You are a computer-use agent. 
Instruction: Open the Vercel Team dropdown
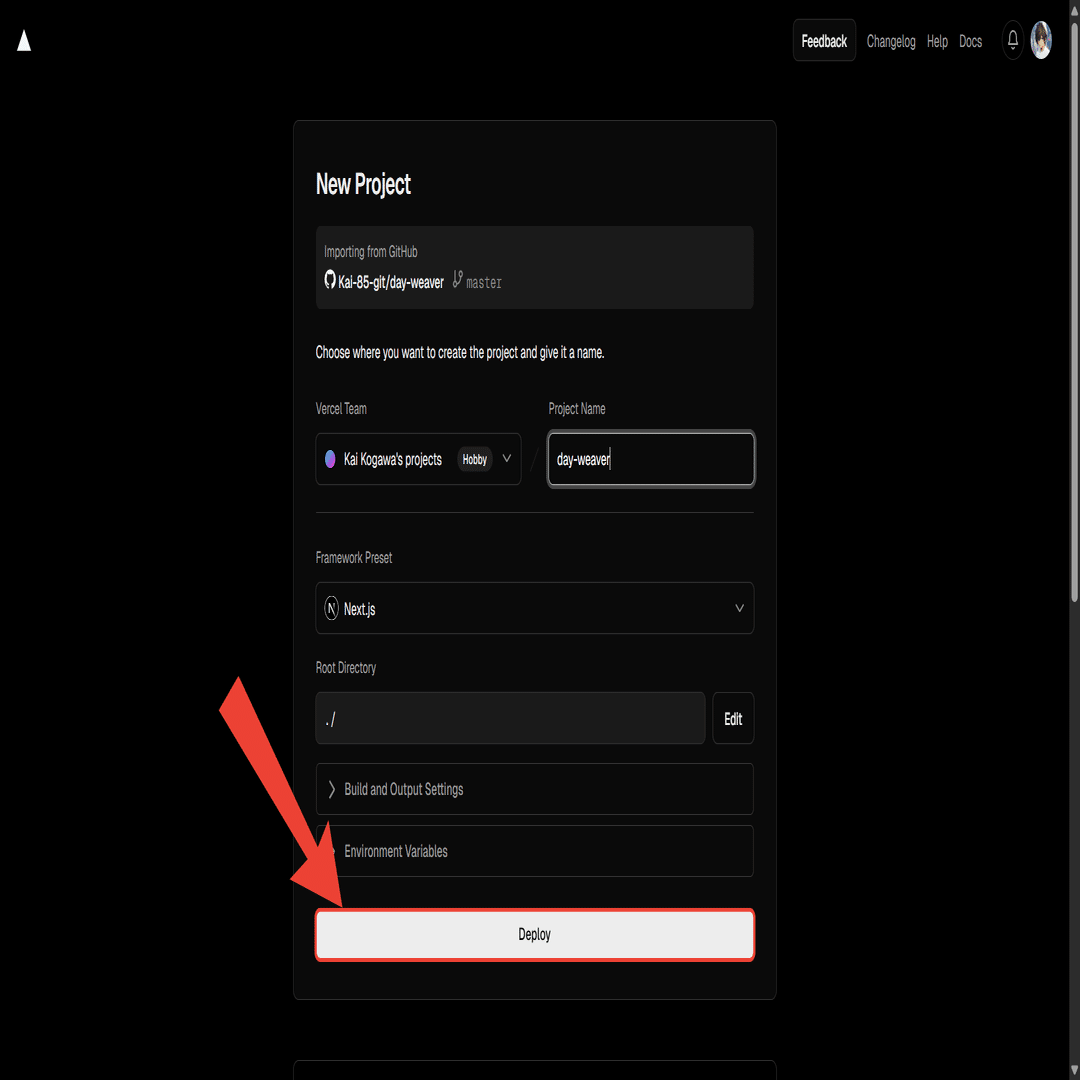coord(418,459)
